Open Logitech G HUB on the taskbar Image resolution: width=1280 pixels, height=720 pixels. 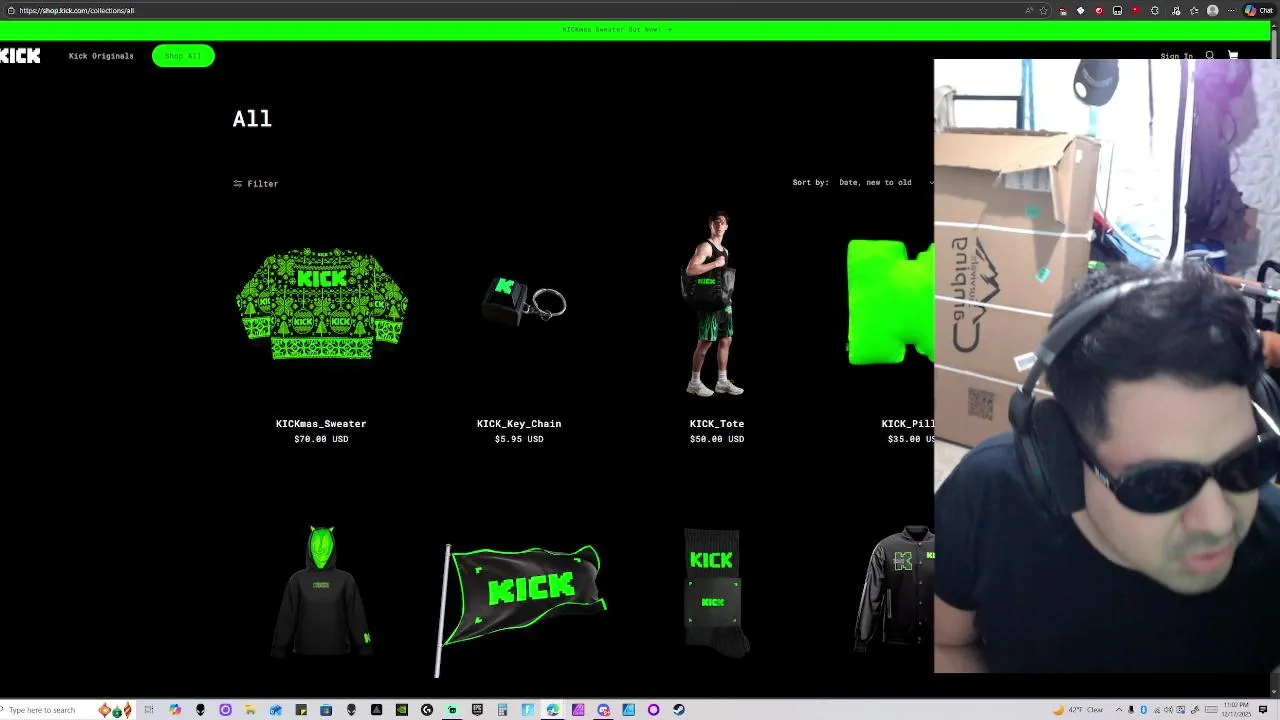point(427,710)
